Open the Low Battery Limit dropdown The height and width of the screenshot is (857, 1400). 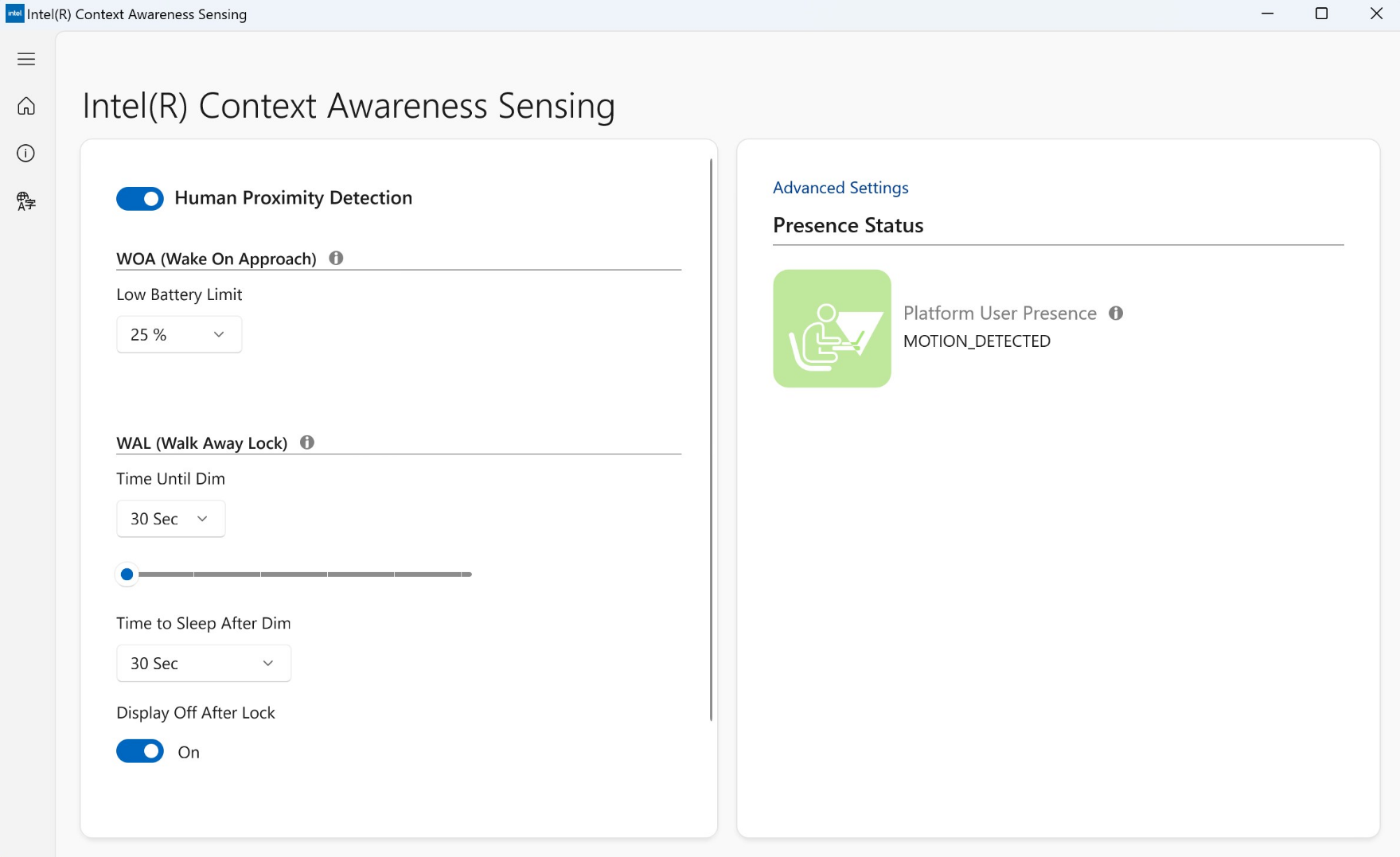click(x=179, y=335)
